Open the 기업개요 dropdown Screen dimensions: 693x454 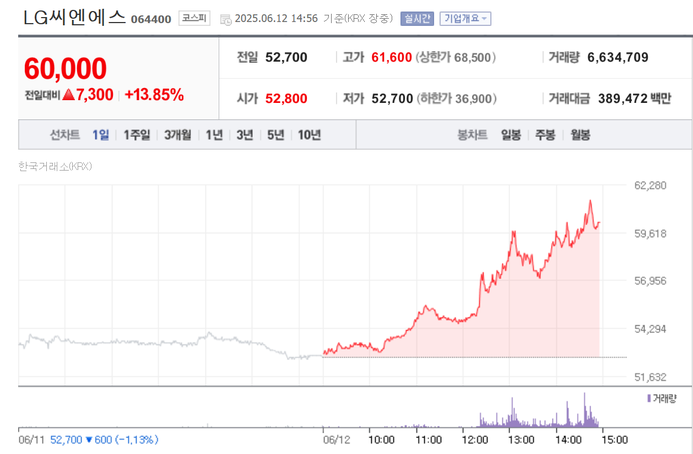465,19
